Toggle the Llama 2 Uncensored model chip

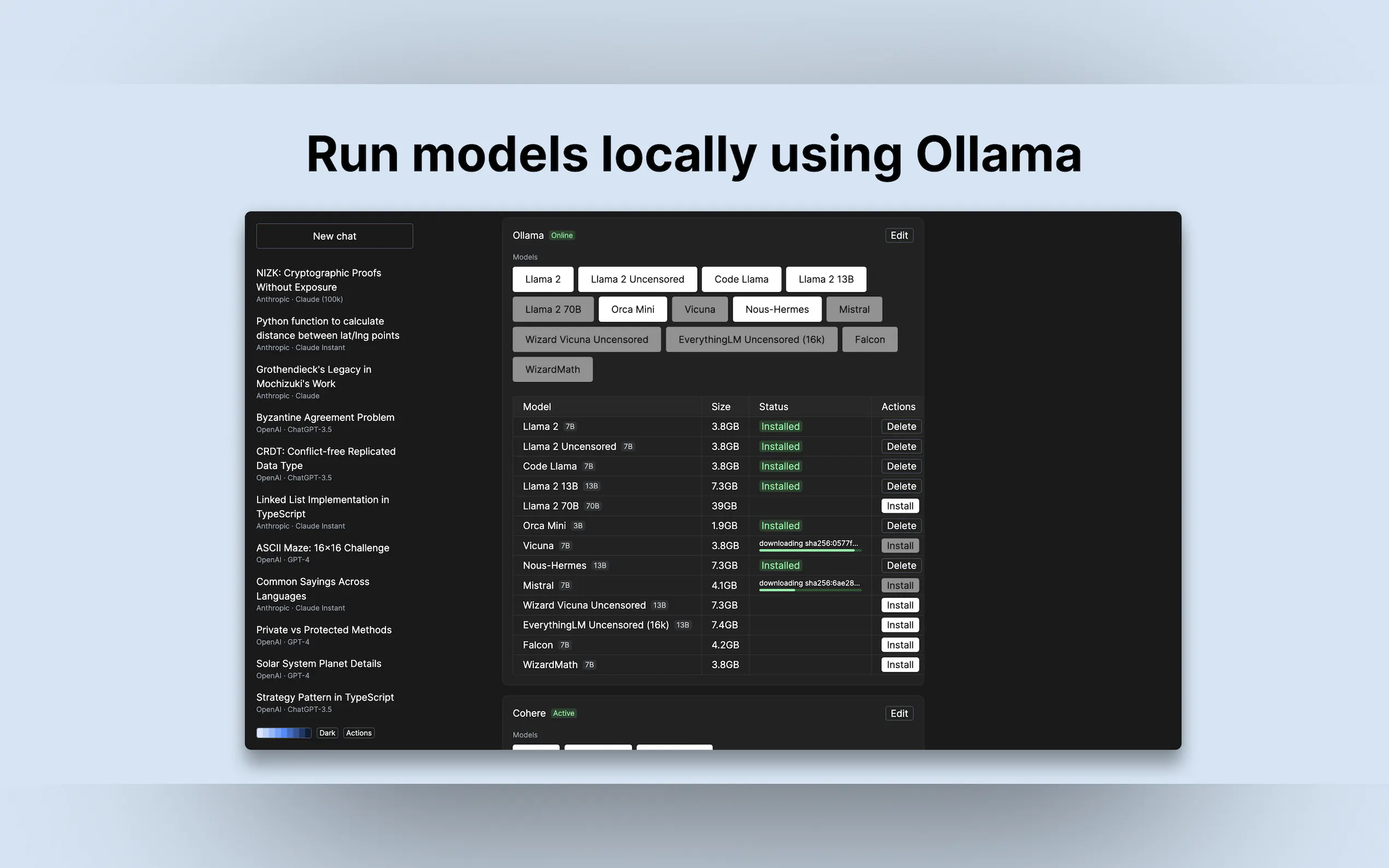coord(638,279)
